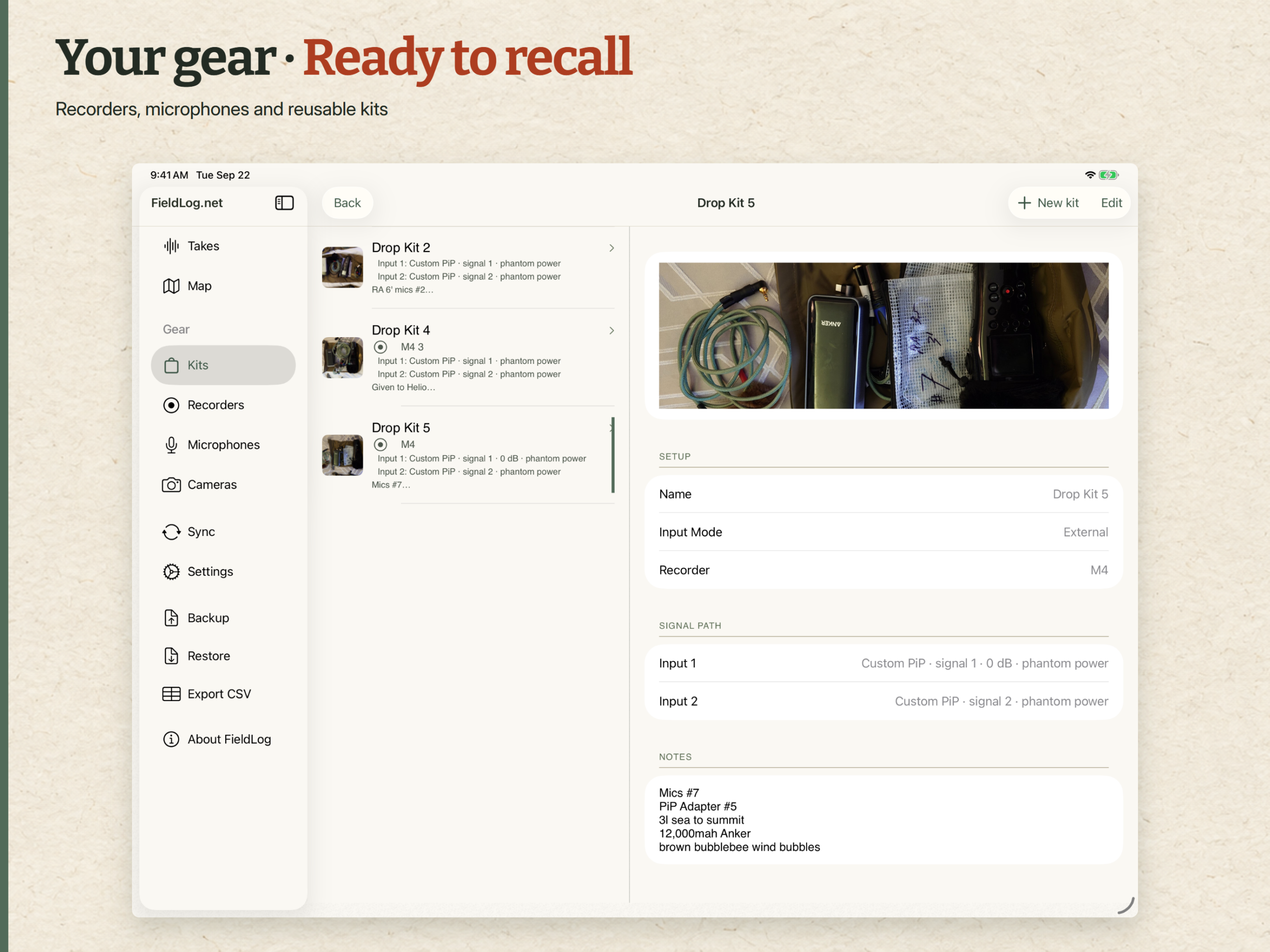Open About FieldLog info icon
Screen dimensions: 1270x952
coord(171,739)
